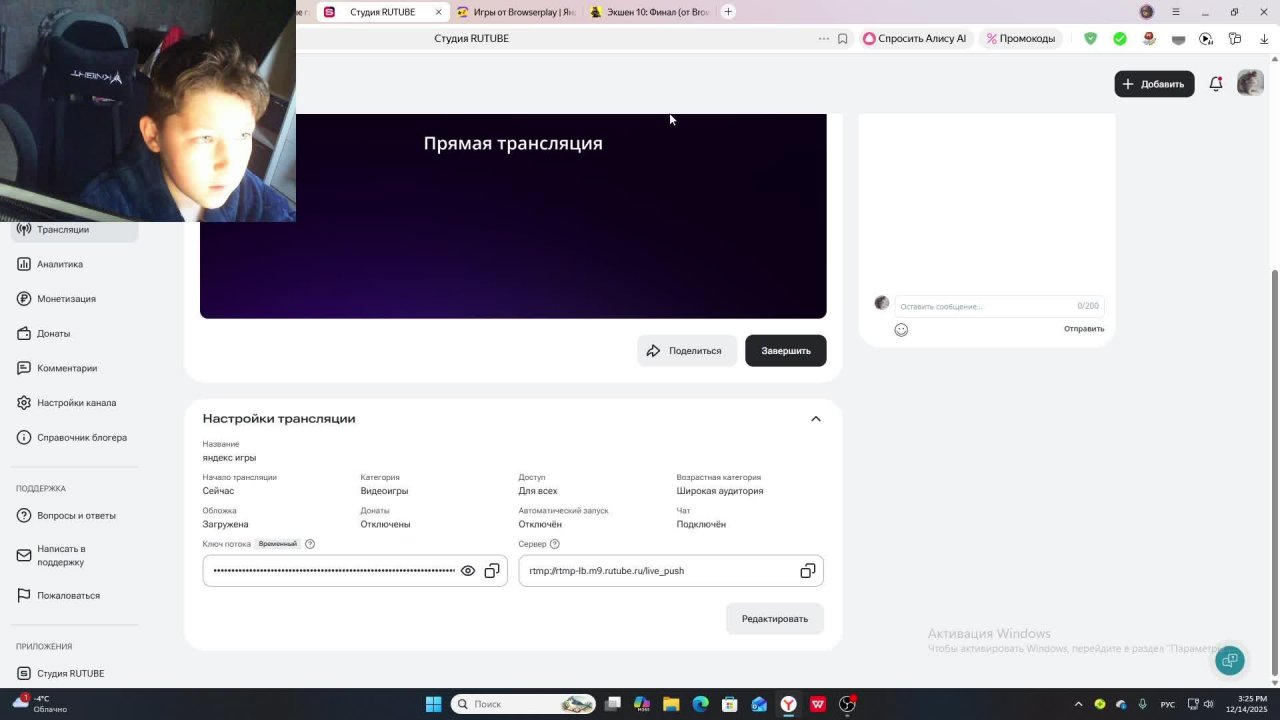Viewport: 1280px width, 720px height.
Task: Select the Широкая аудитория age value
Action: pos(720,491)
